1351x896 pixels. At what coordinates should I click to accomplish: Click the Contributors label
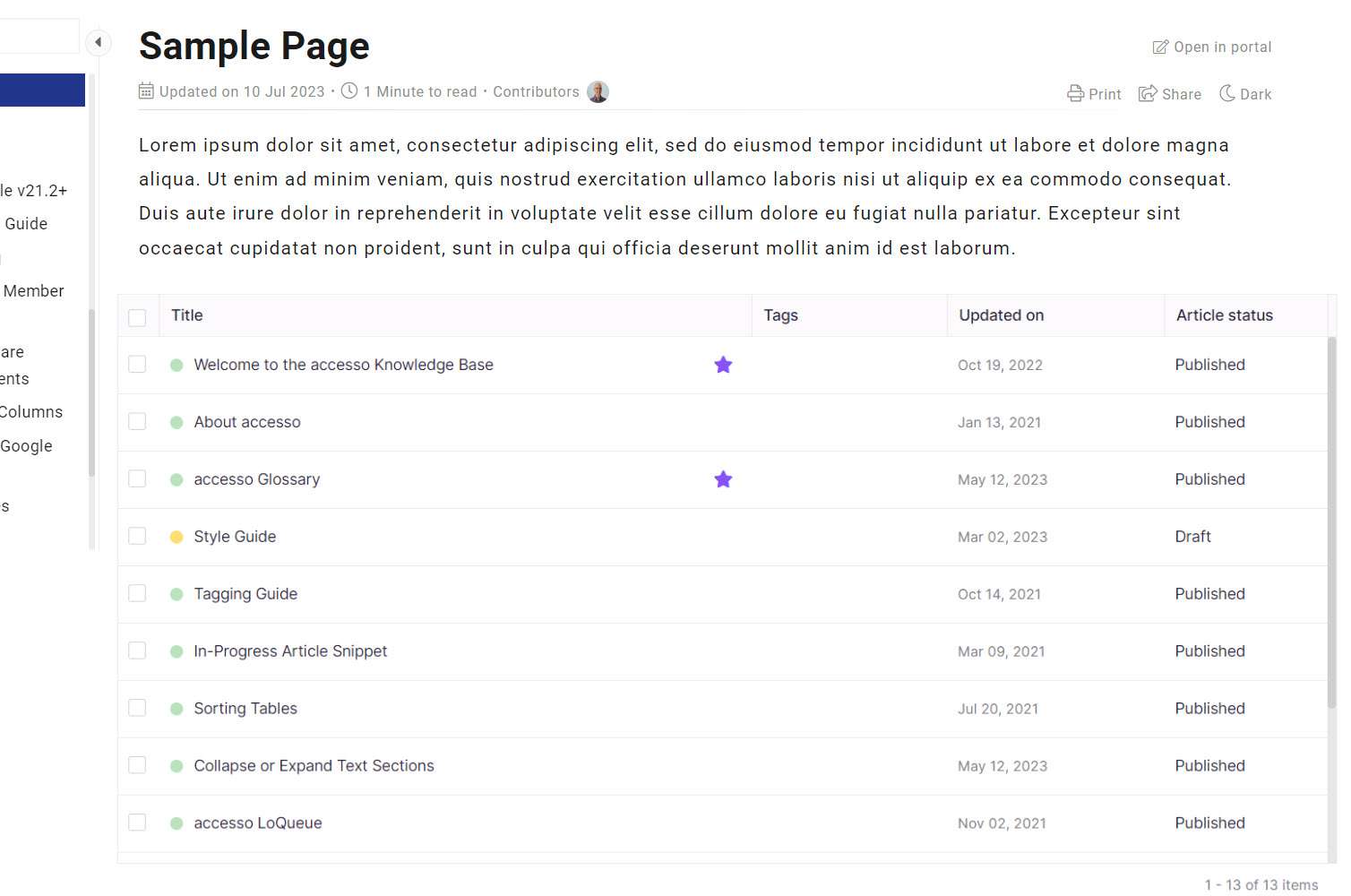[536, 91]
